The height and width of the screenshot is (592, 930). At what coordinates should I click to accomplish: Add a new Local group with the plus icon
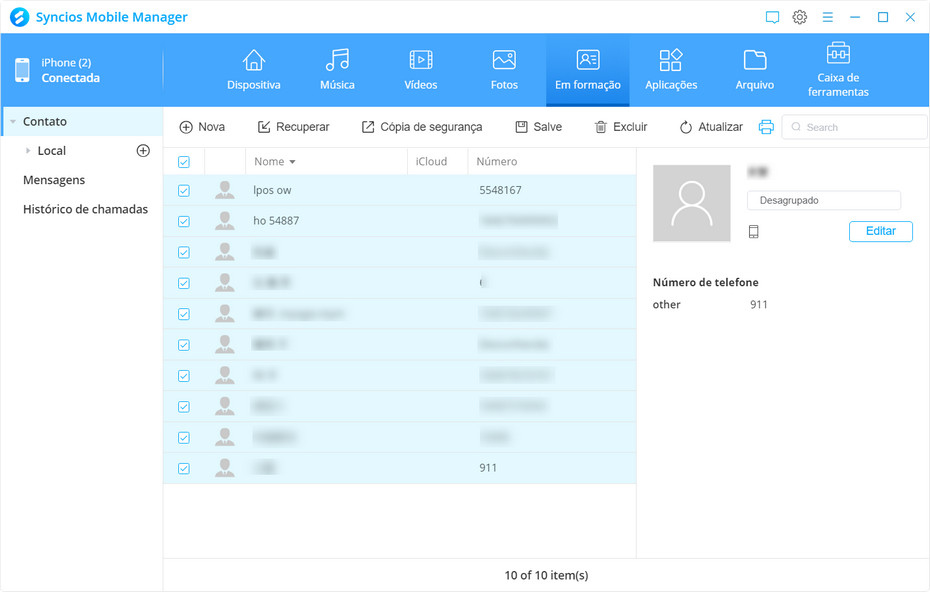pyautogui.click(x=143, y=151)
